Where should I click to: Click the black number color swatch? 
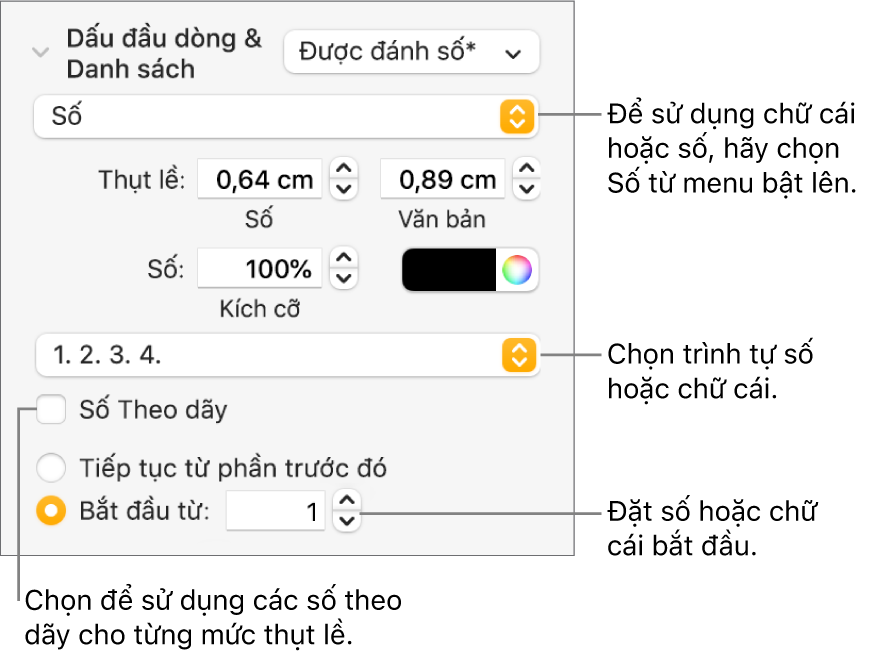click(449, 269)
